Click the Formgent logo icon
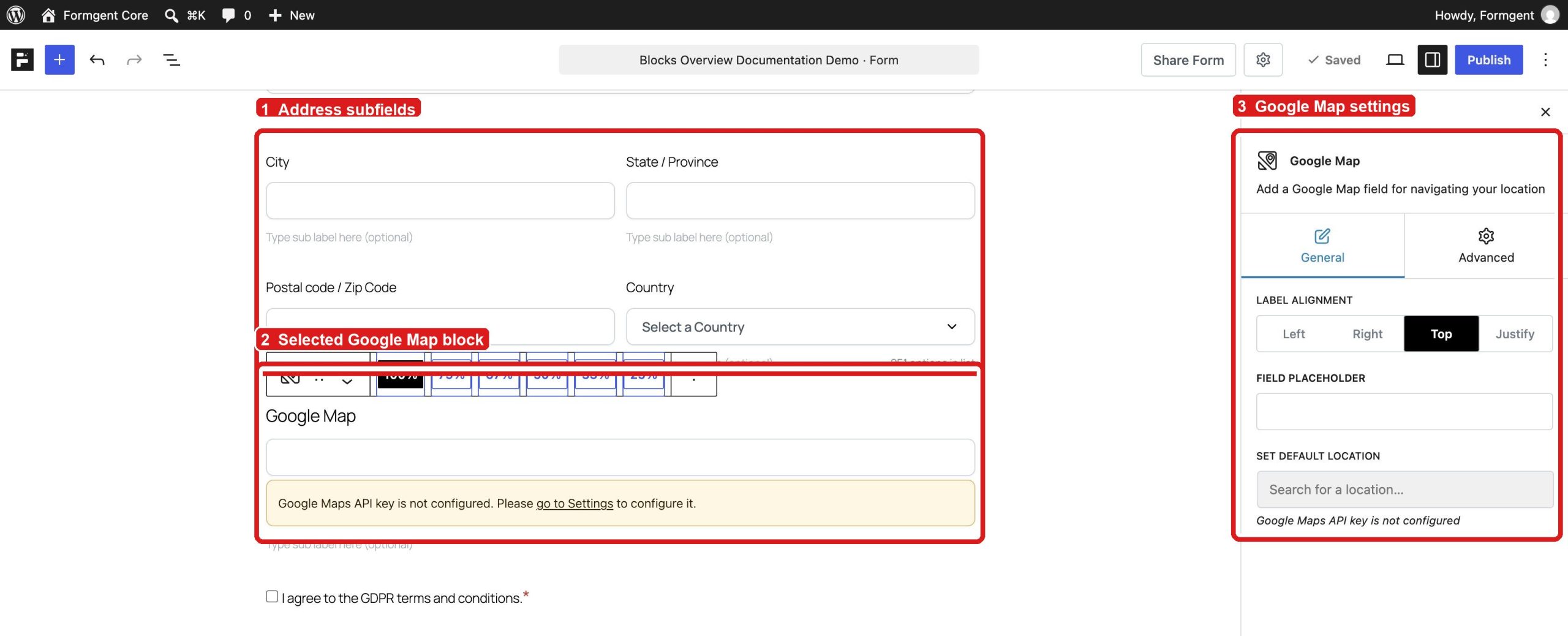Viewport: 1568px width, 636px height. pos(22,59)
